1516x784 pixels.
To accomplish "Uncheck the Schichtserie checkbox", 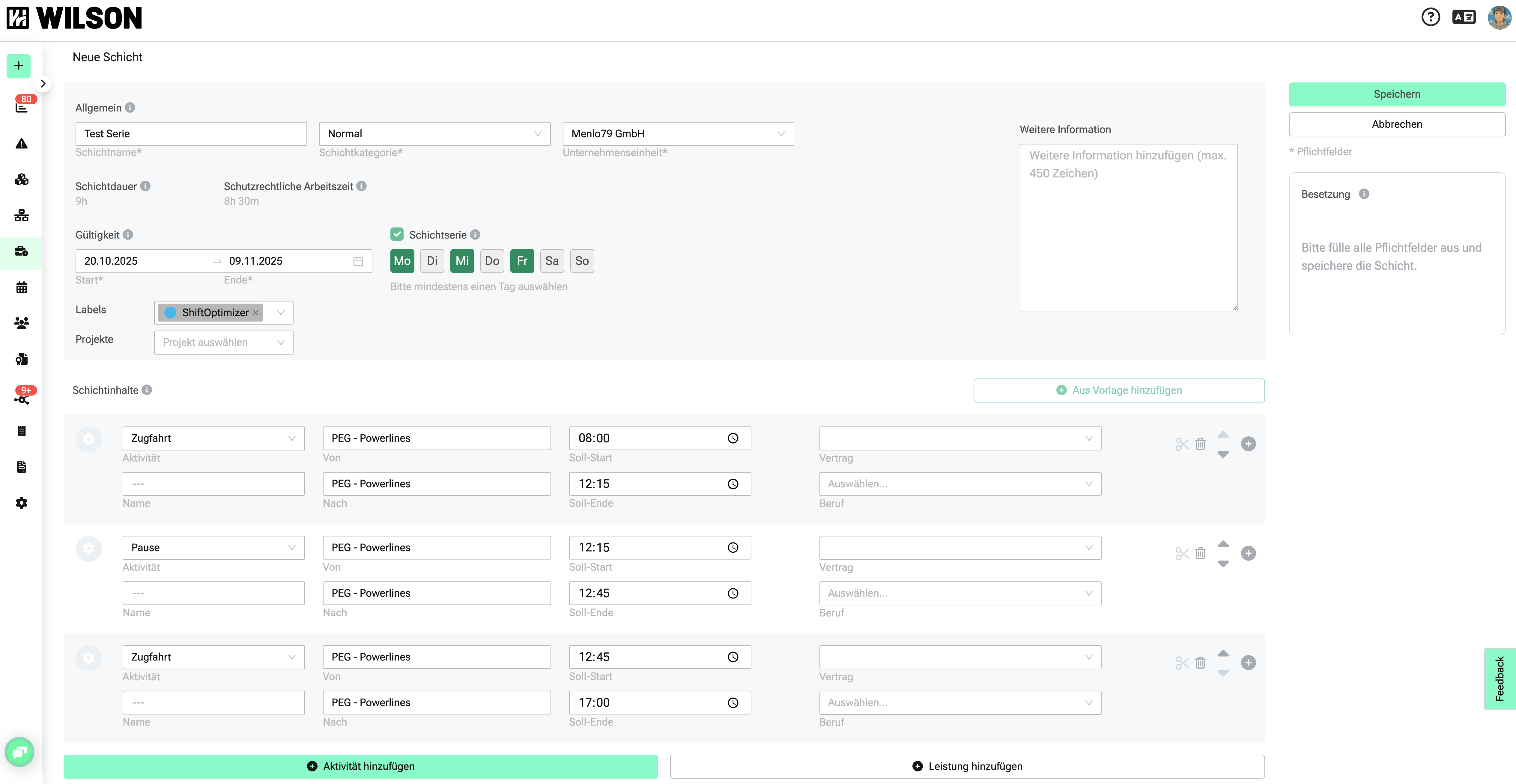I will [397, 235].
